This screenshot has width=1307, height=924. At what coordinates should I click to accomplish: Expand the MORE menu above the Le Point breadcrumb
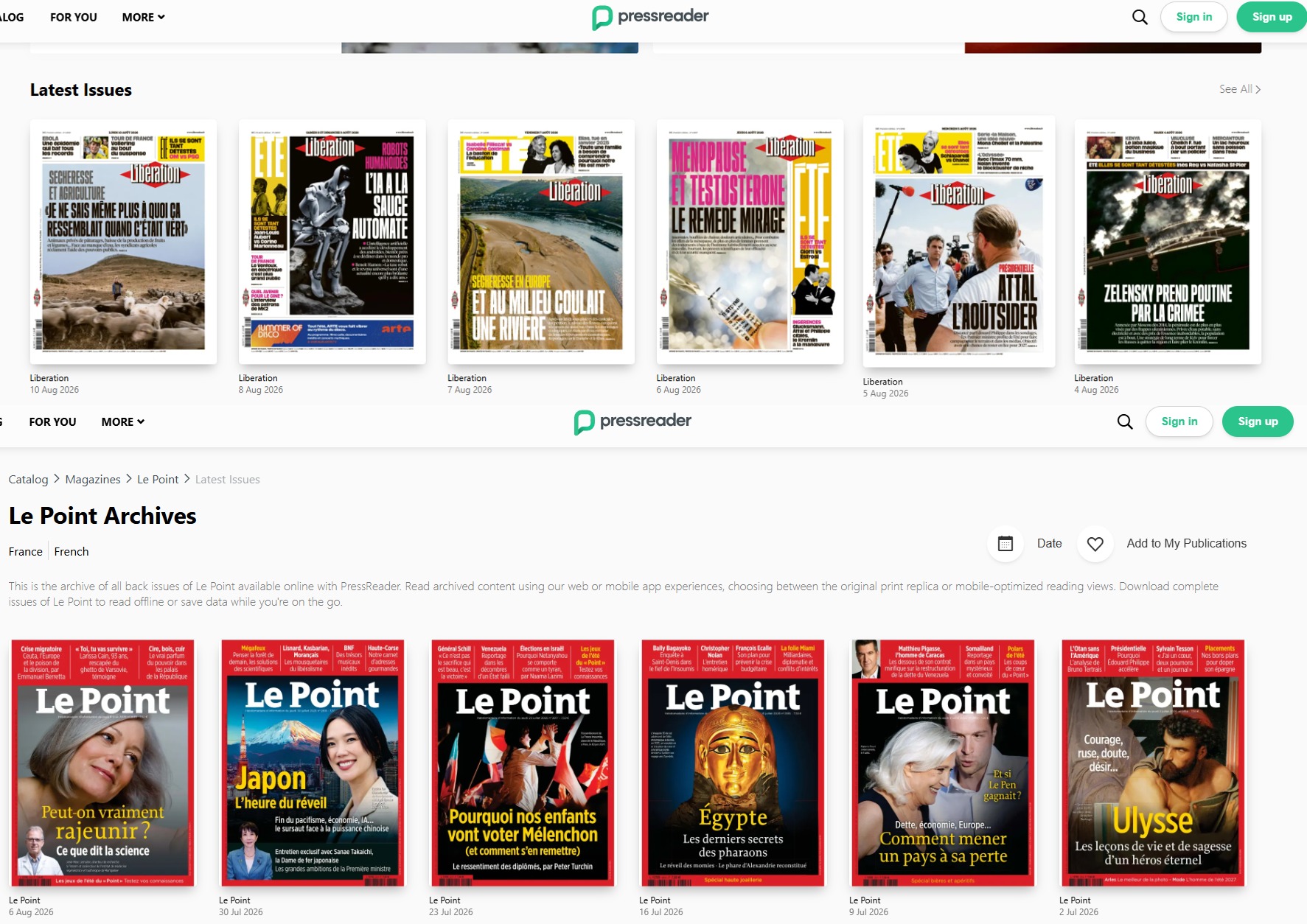click(123, 421)
